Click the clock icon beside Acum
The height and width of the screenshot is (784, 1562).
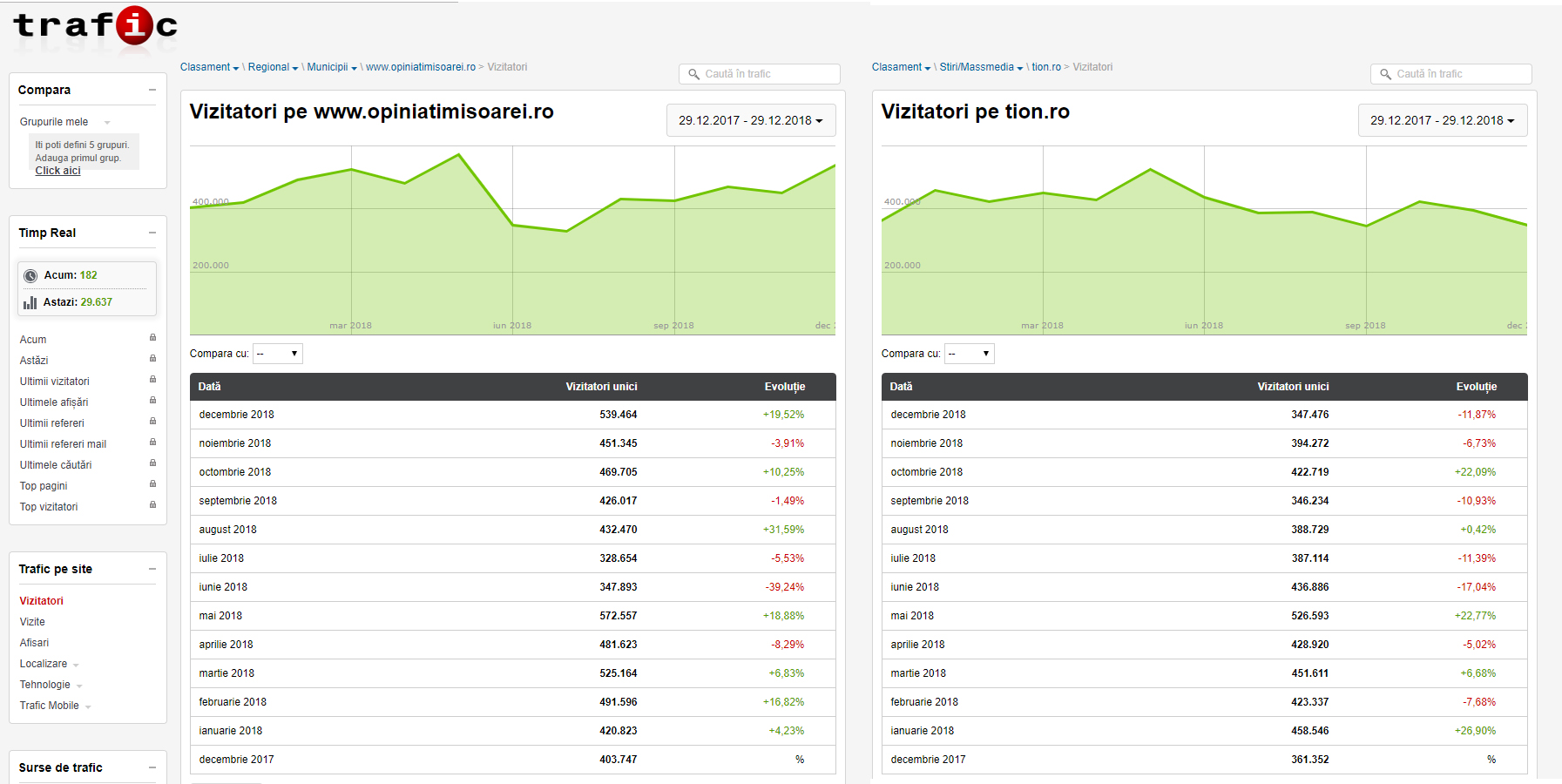tap(30, 275)
